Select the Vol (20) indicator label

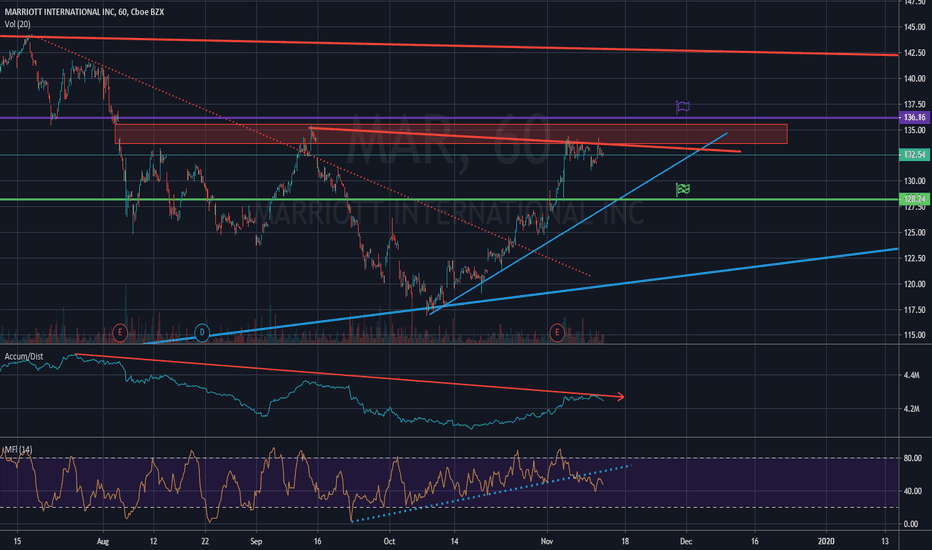(x=17, y=24)
